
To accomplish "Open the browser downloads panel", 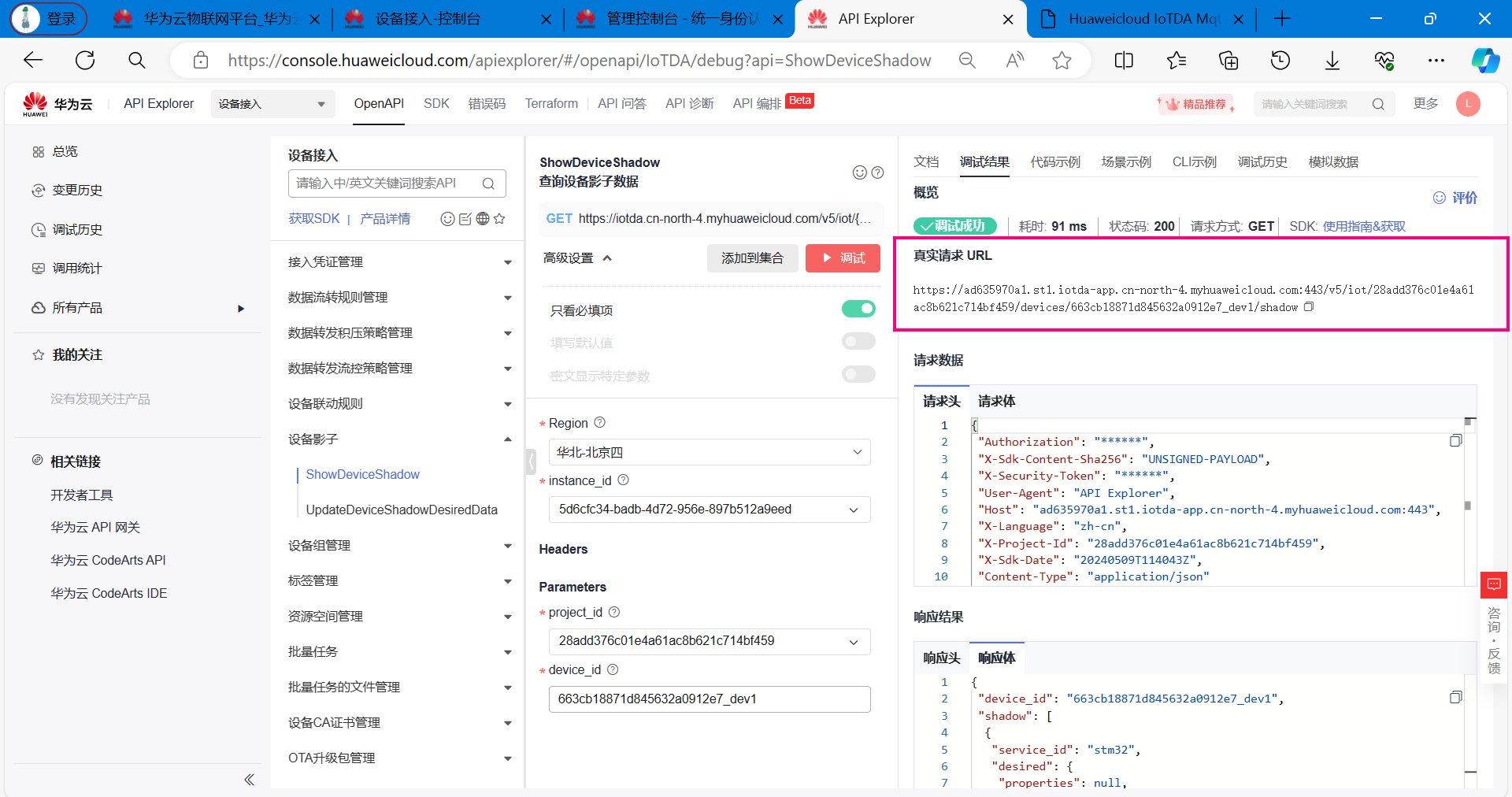I will [1332, 61].
